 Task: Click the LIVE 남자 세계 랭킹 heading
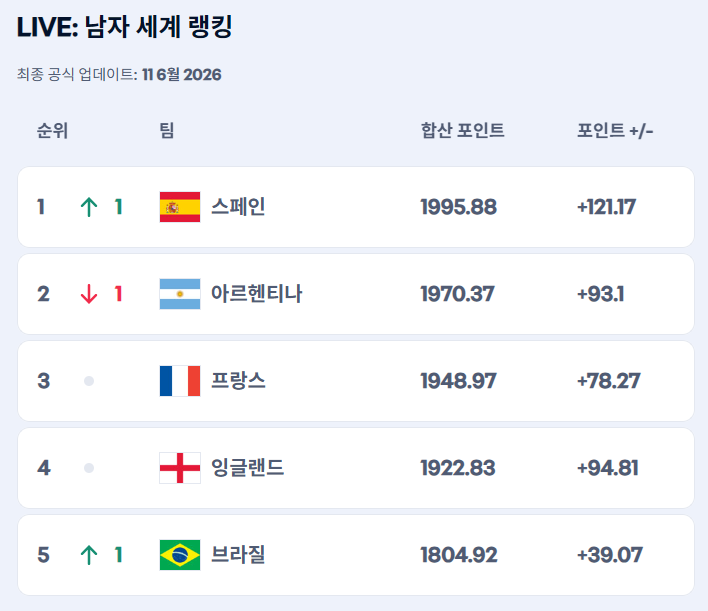[125, 27]
